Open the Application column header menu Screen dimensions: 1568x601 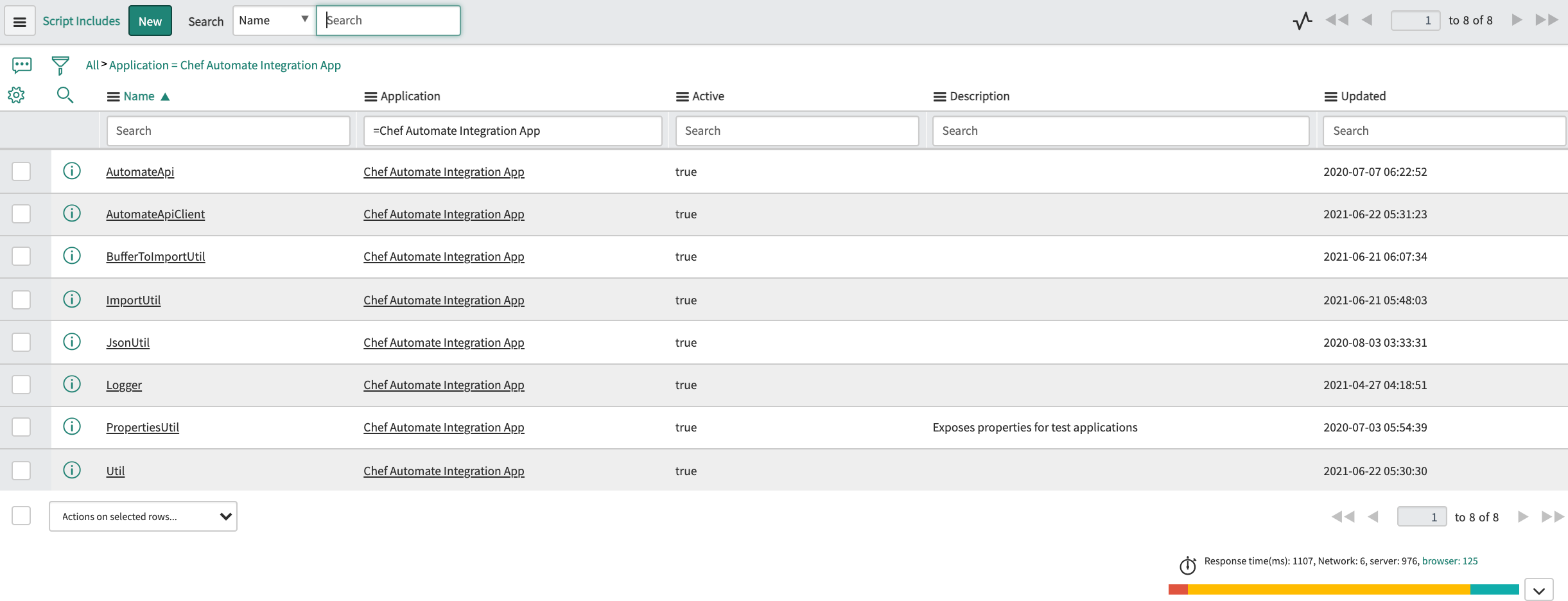pos(370,96)
